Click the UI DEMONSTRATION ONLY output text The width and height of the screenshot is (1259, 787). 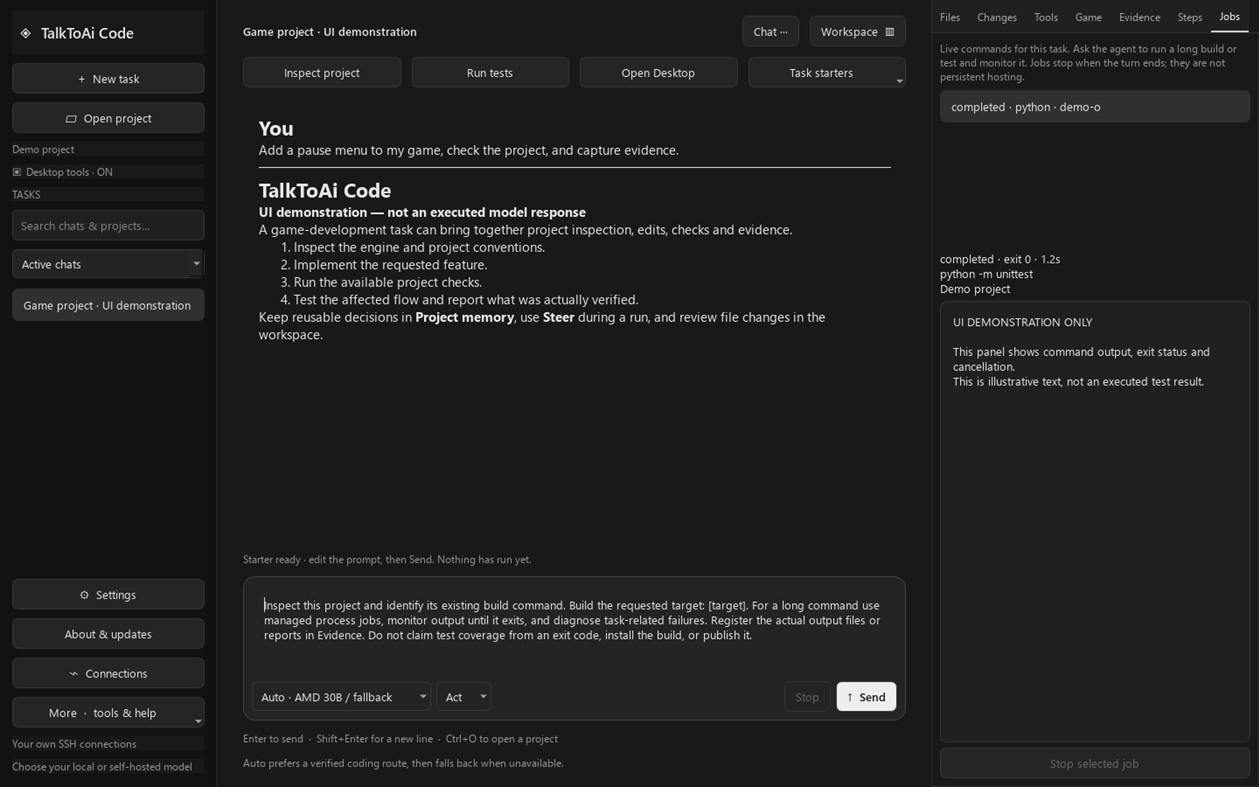[1022, 322]
